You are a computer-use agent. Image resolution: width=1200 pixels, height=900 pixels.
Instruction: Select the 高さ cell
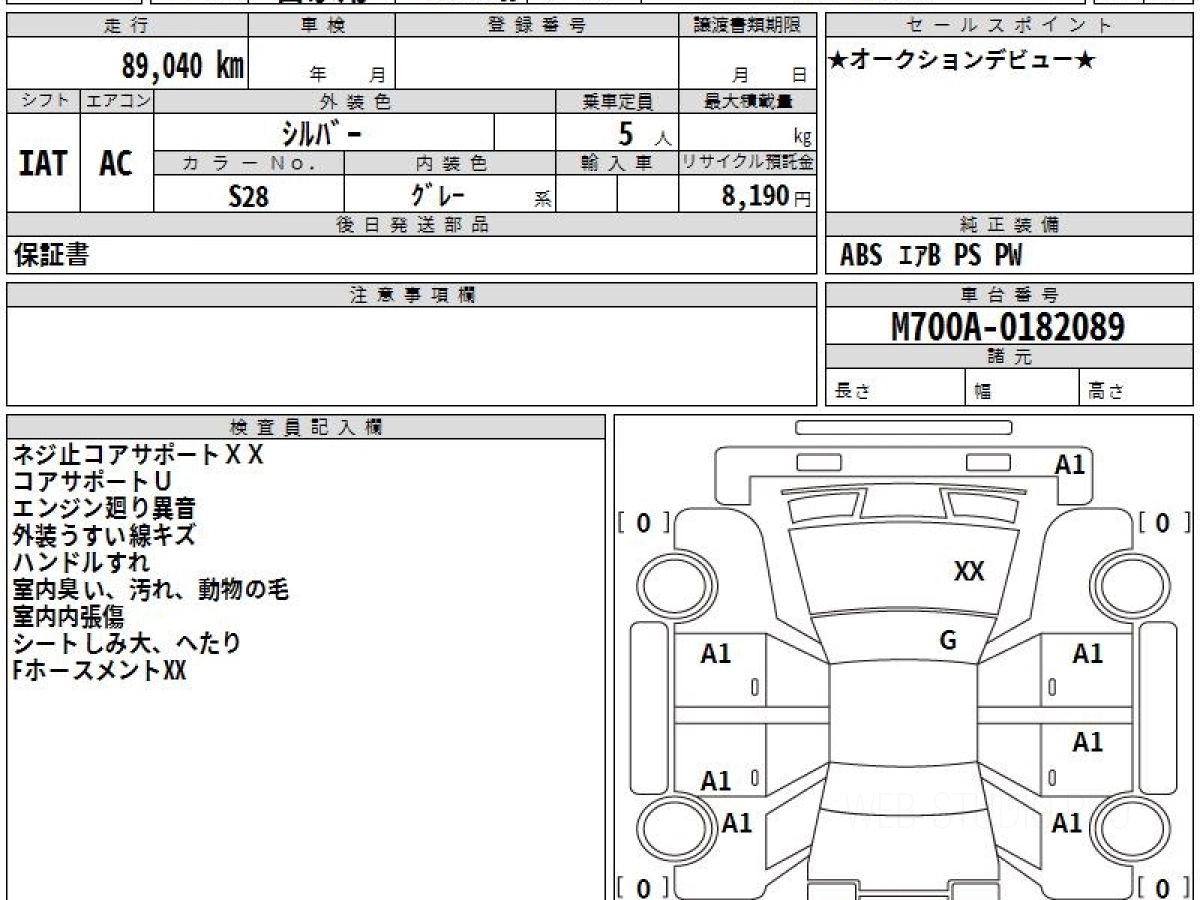pyautogui.click(x=1136, y=388)
